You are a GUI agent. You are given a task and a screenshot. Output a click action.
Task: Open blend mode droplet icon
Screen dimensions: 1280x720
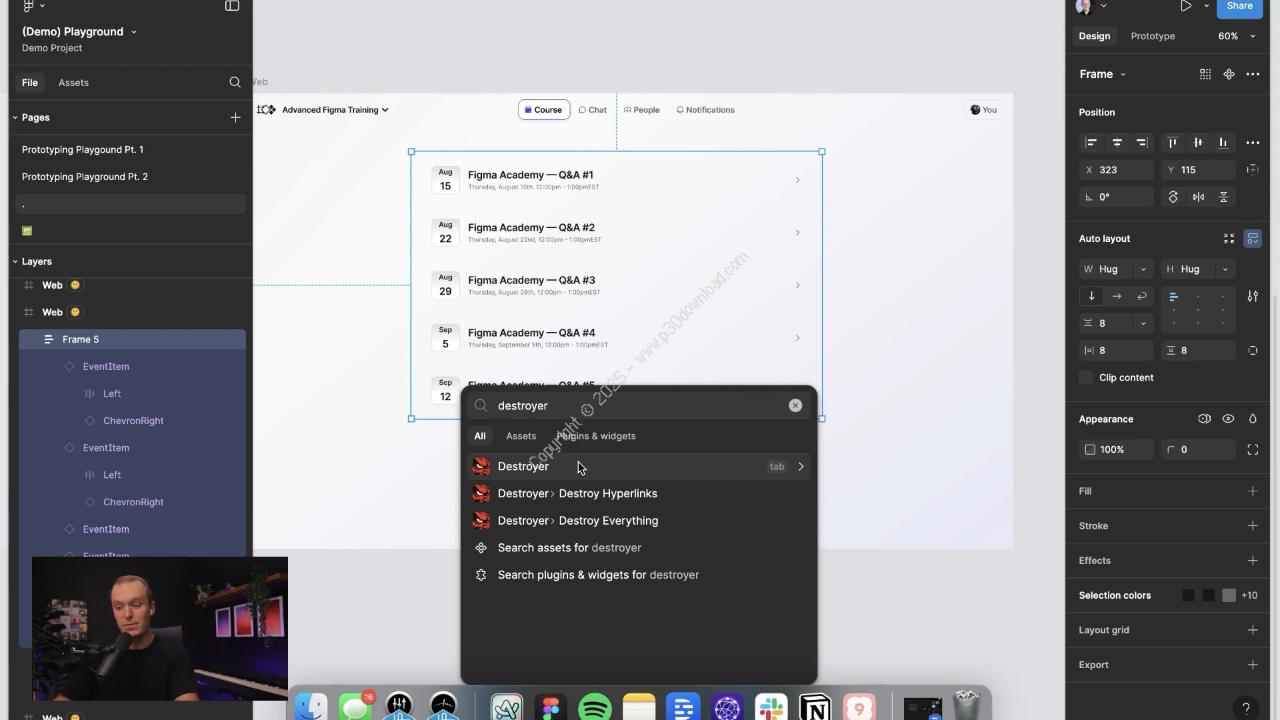(x=1253, y=419)
